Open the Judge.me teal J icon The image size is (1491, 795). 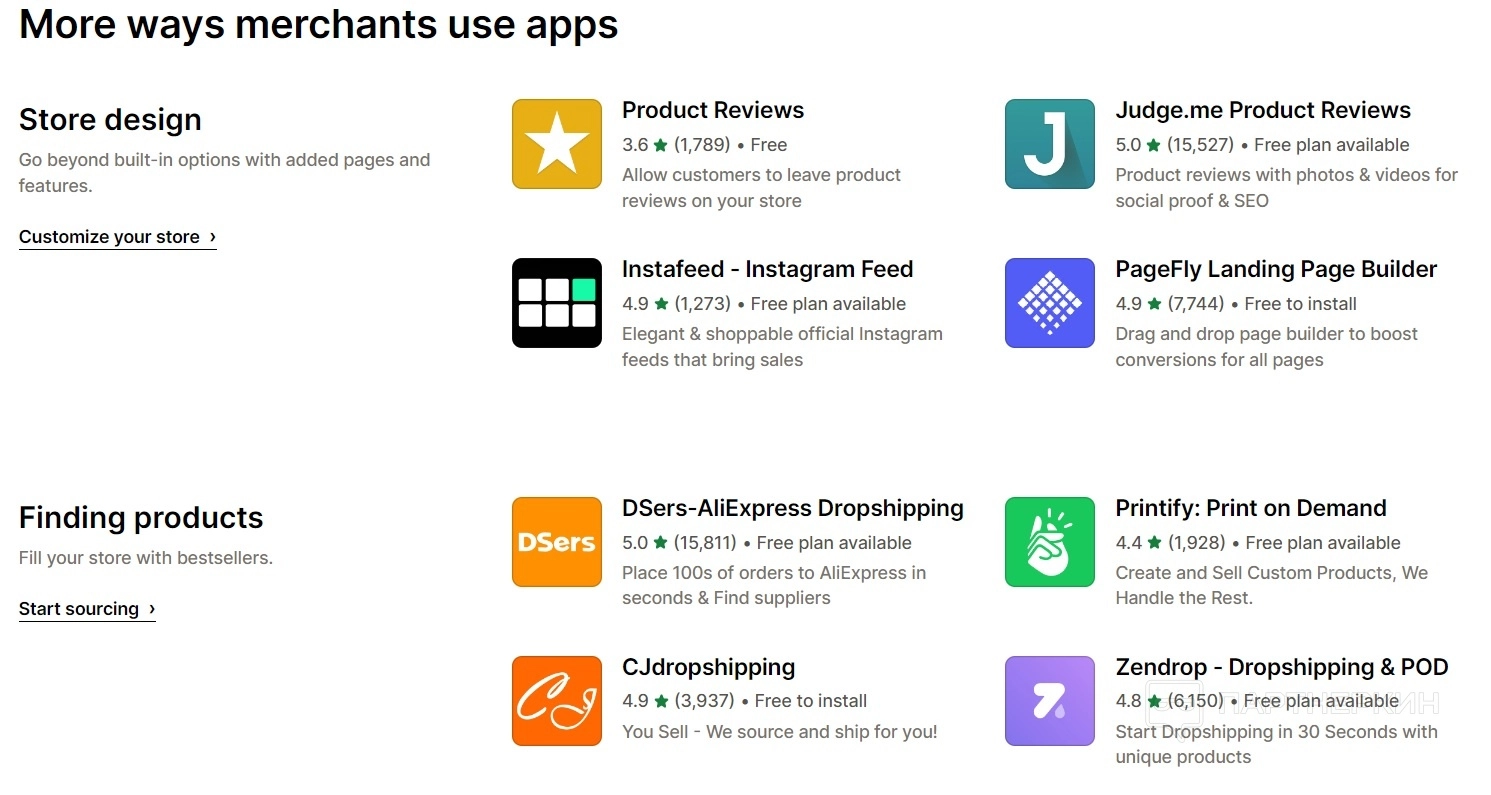pos(1049,144)
